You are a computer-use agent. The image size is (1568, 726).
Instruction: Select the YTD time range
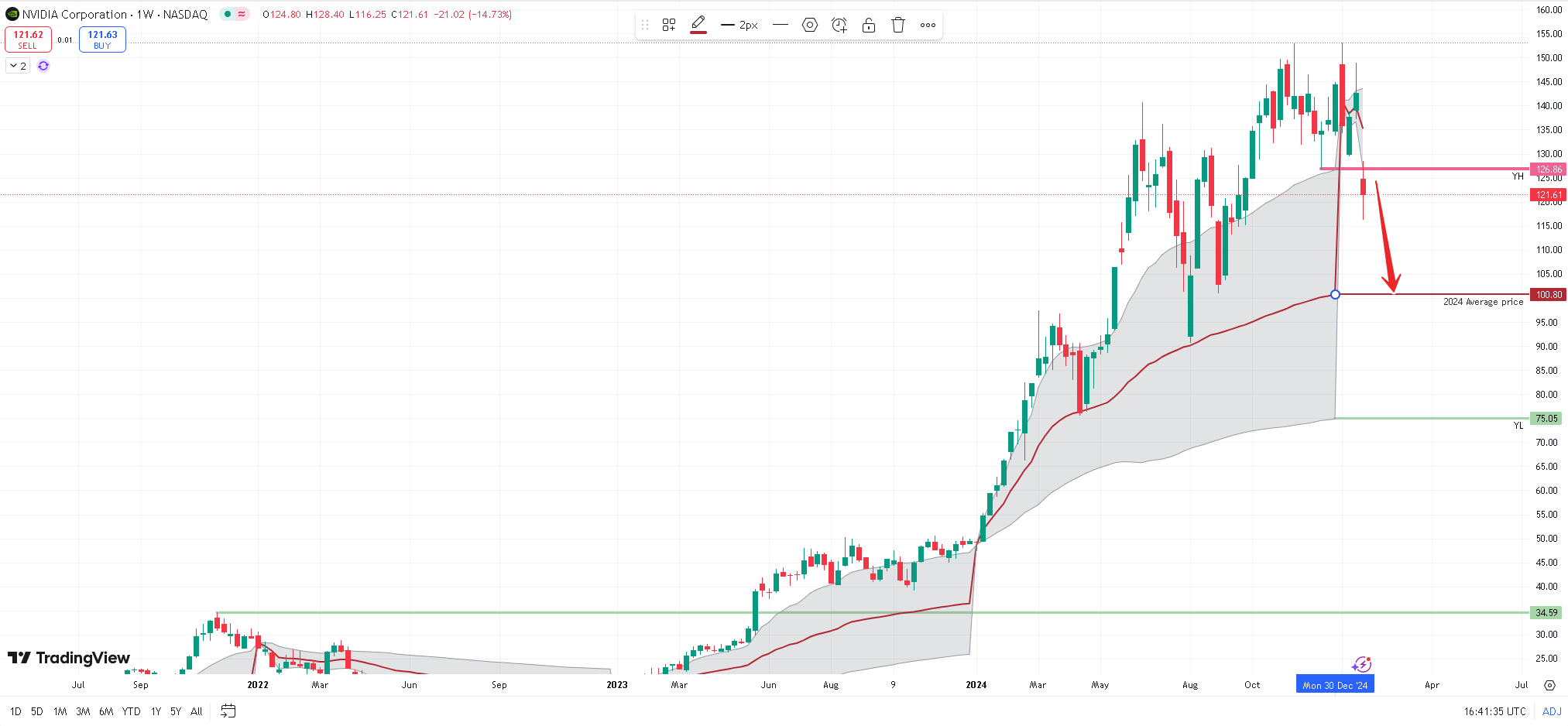click(x=132, y=711)
